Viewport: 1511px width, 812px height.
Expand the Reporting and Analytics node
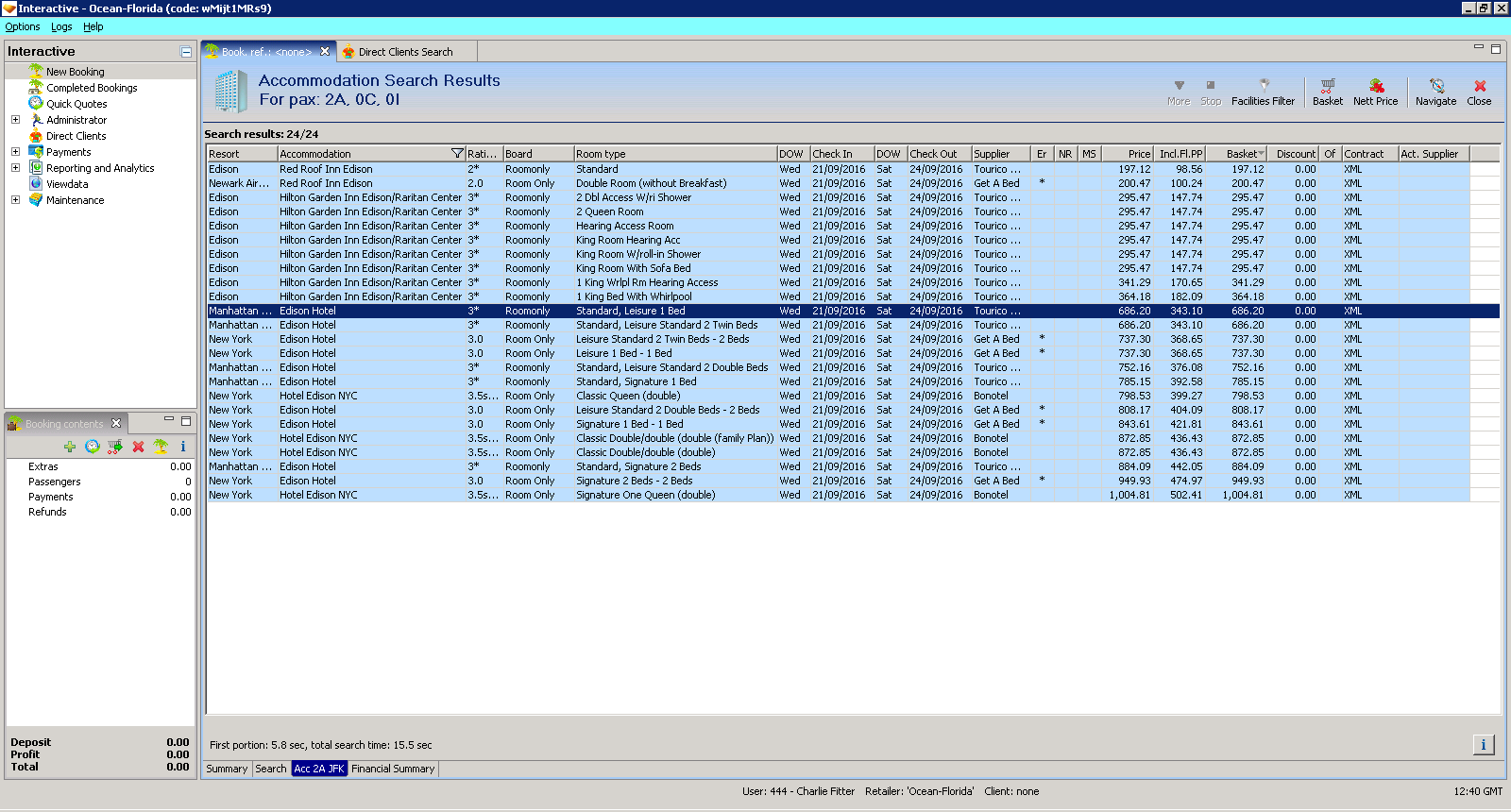click(x=15, y=168)
